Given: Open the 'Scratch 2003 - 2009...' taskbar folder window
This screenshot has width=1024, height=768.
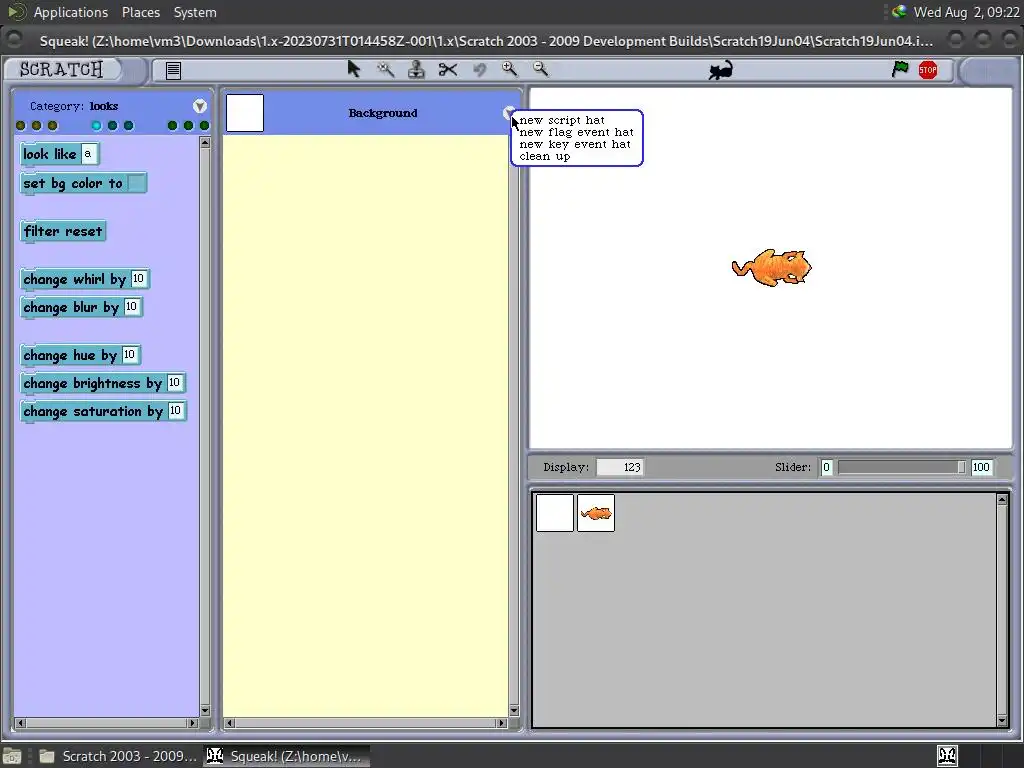Looking at the screenshot, I should [118, 756].
